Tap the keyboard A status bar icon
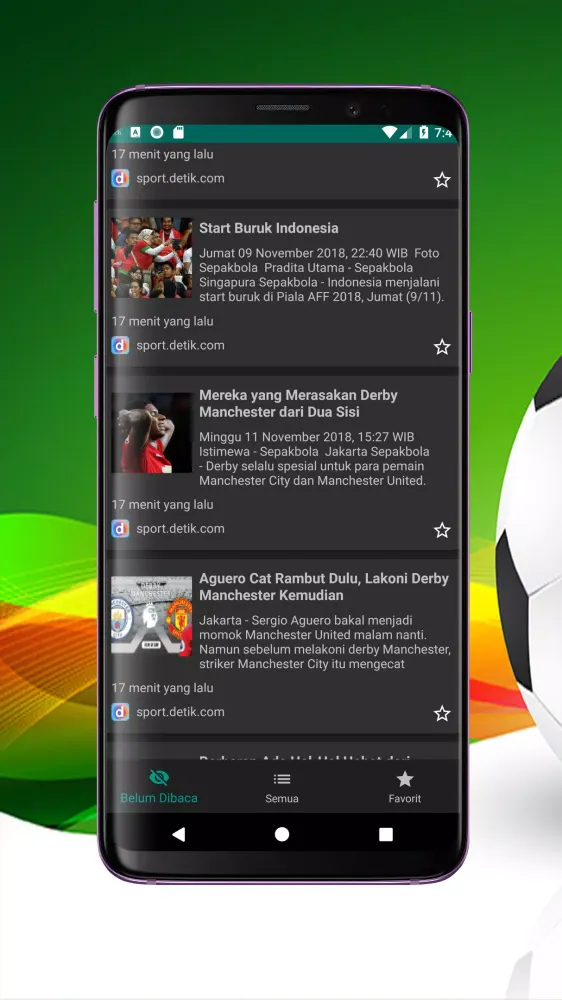The image size is (562, 1000). pos(135,133)
